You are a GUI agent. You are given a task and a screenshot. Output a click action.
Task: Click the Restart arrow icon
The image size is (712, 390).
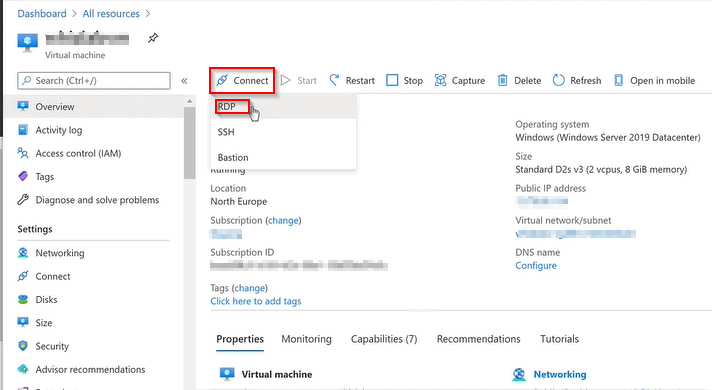[334, 80]
